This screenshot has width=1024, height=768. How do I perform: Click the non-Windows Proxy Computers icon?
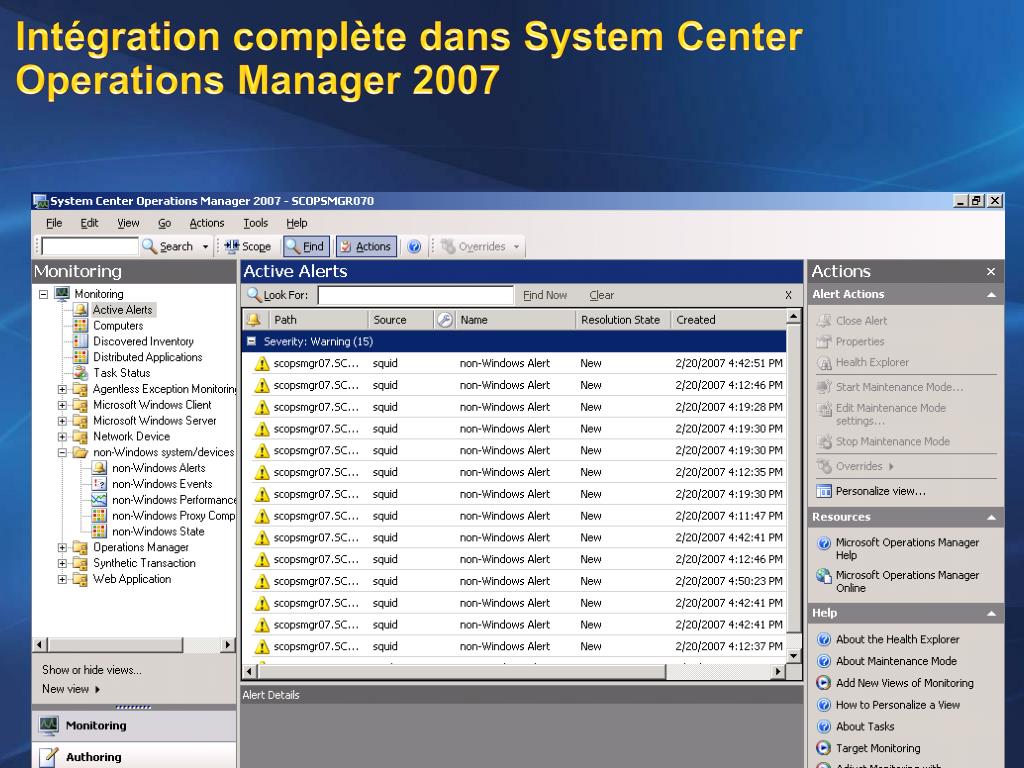click(x=99, y=515)
